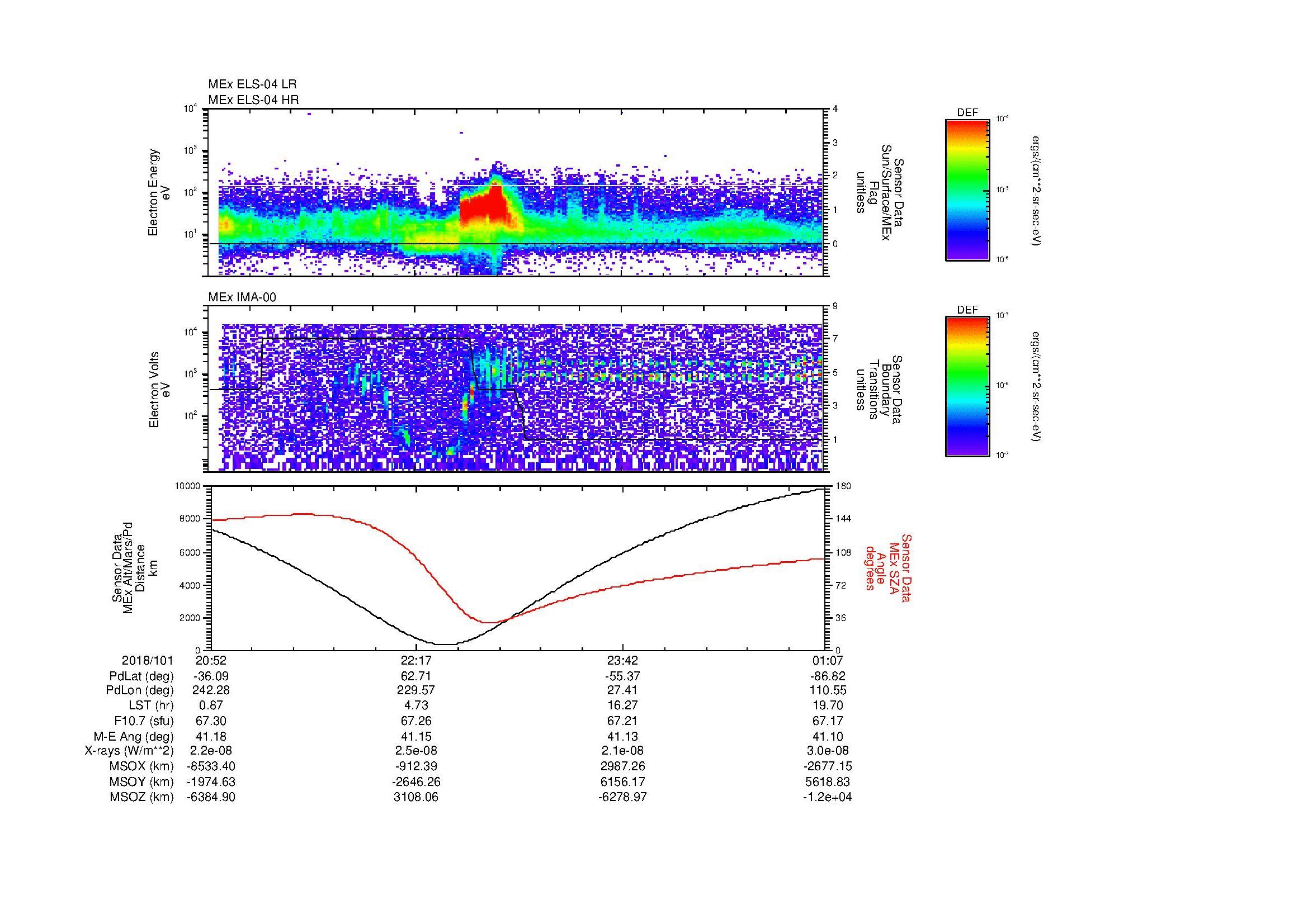
Task: Click the time tick label 22:17
Action: point(417,660)
